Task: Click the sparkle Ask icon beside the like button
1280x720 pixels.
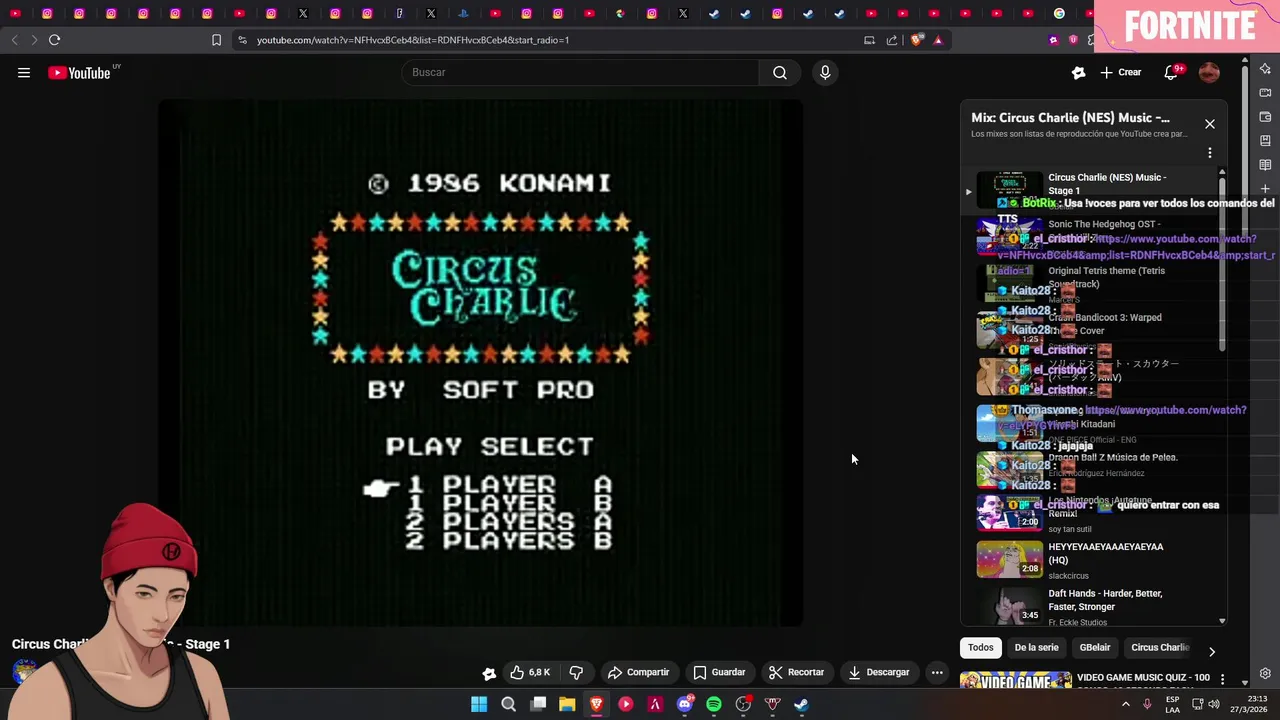Action: tap(489, 673)
